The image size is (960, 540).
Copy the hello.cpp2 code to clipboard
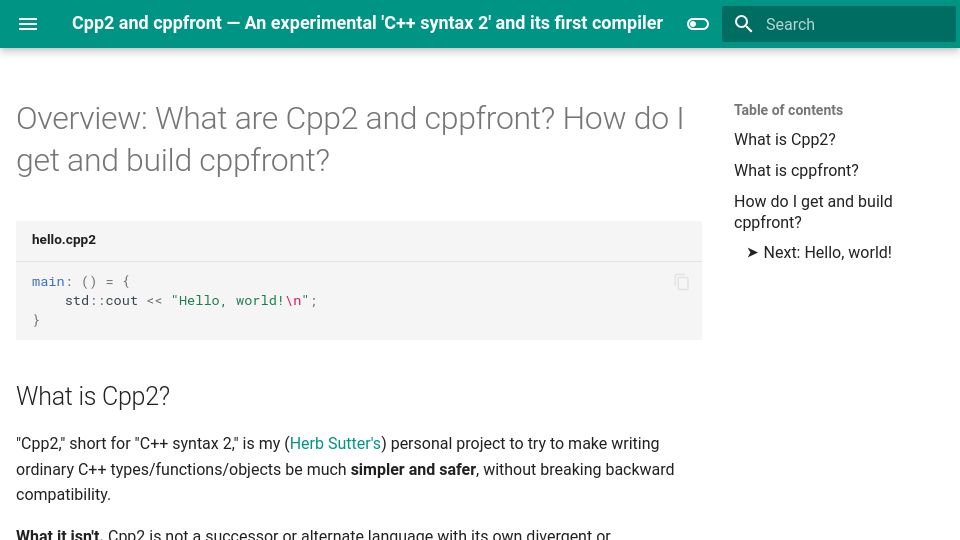coord(681,282)
